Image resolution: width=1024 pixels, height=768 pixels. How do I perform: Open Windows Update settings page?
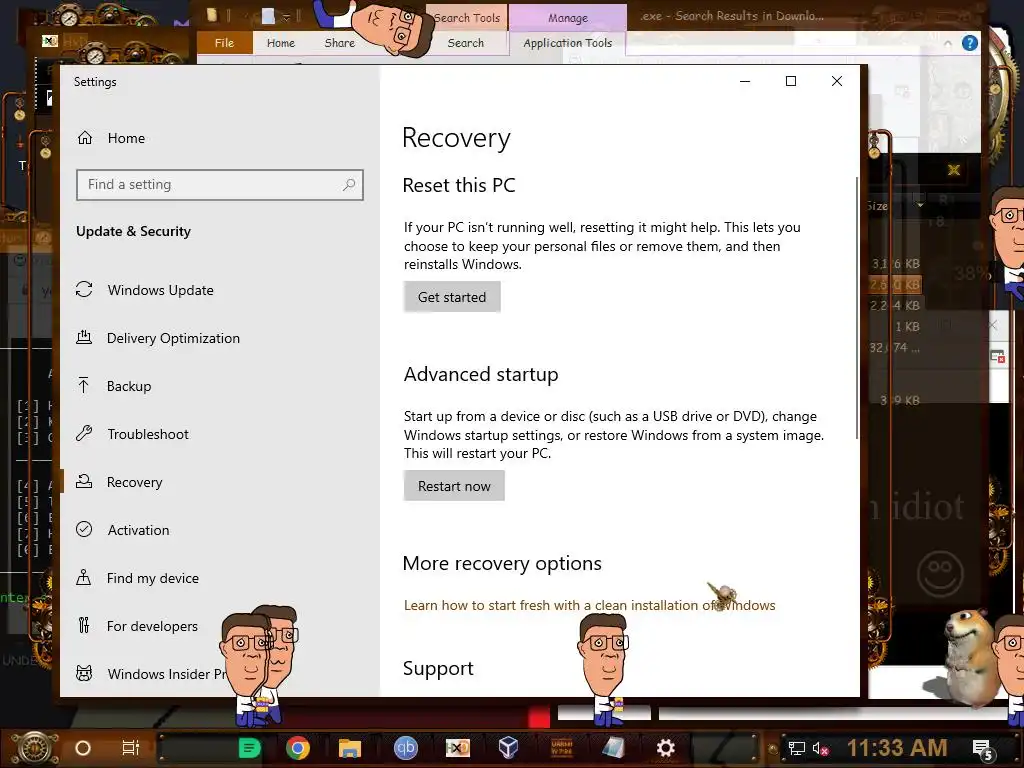tap(160, 290)
